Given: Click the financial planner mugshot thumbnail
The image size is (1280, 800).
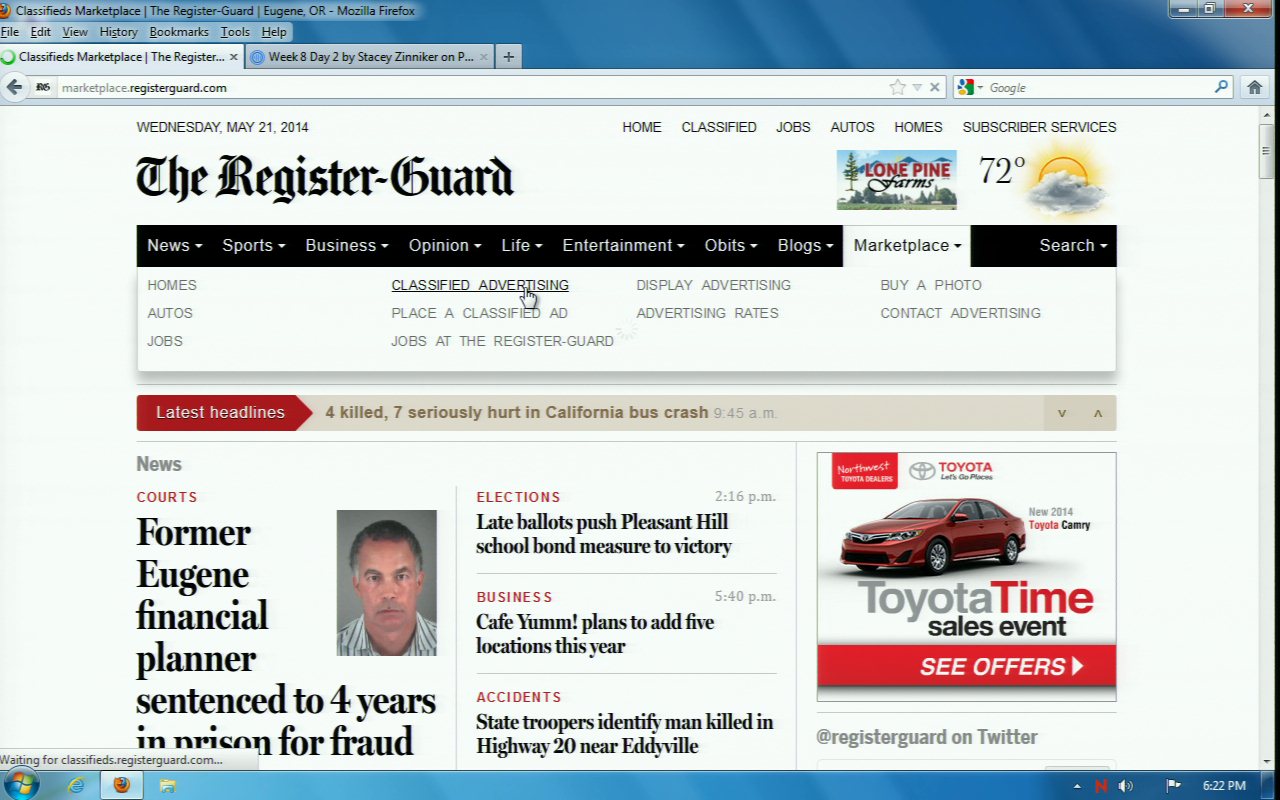Looking at the screenshot, I should tap(386, 582).
